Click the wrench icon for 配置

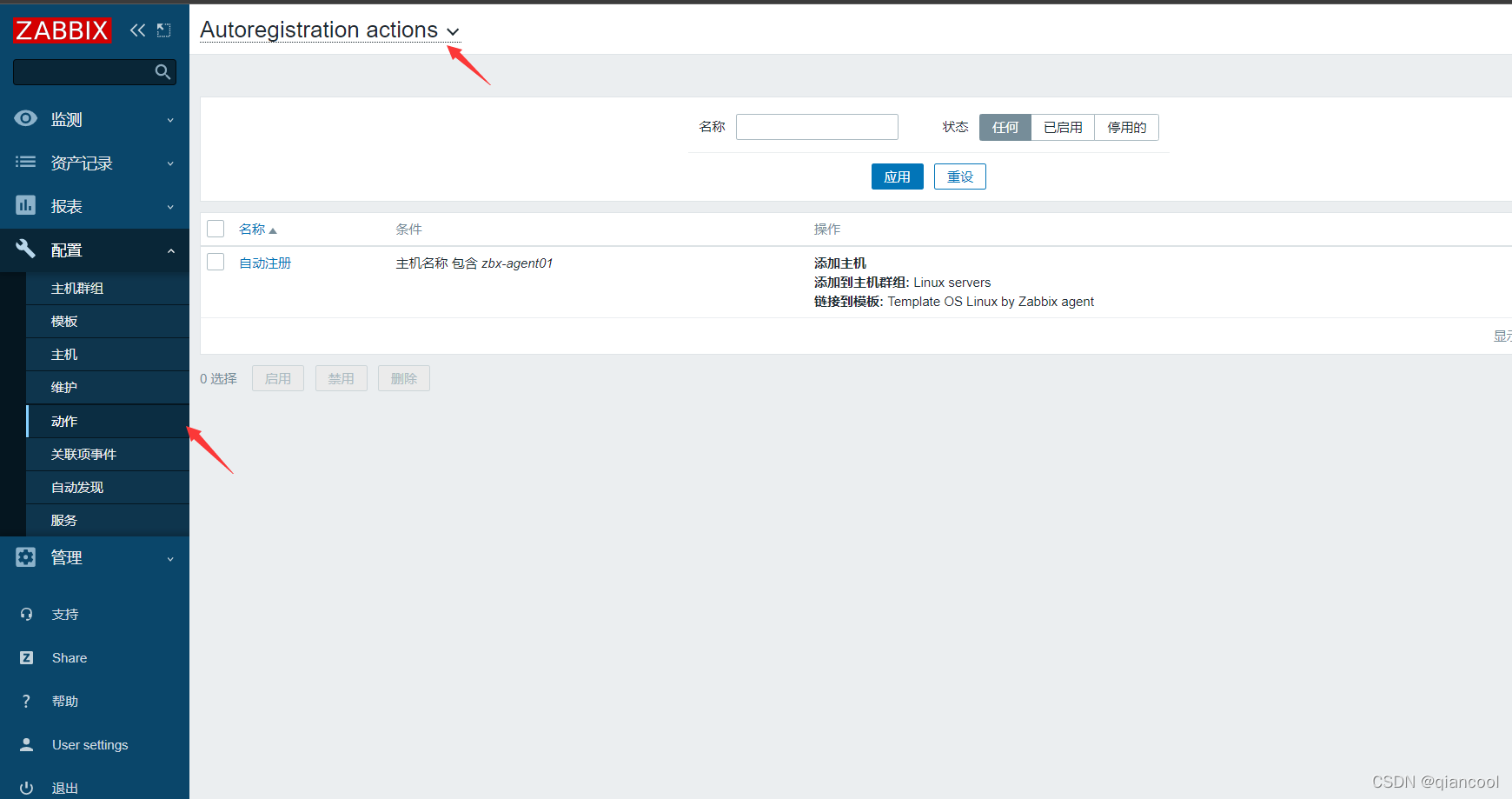[x=26, y=249]
